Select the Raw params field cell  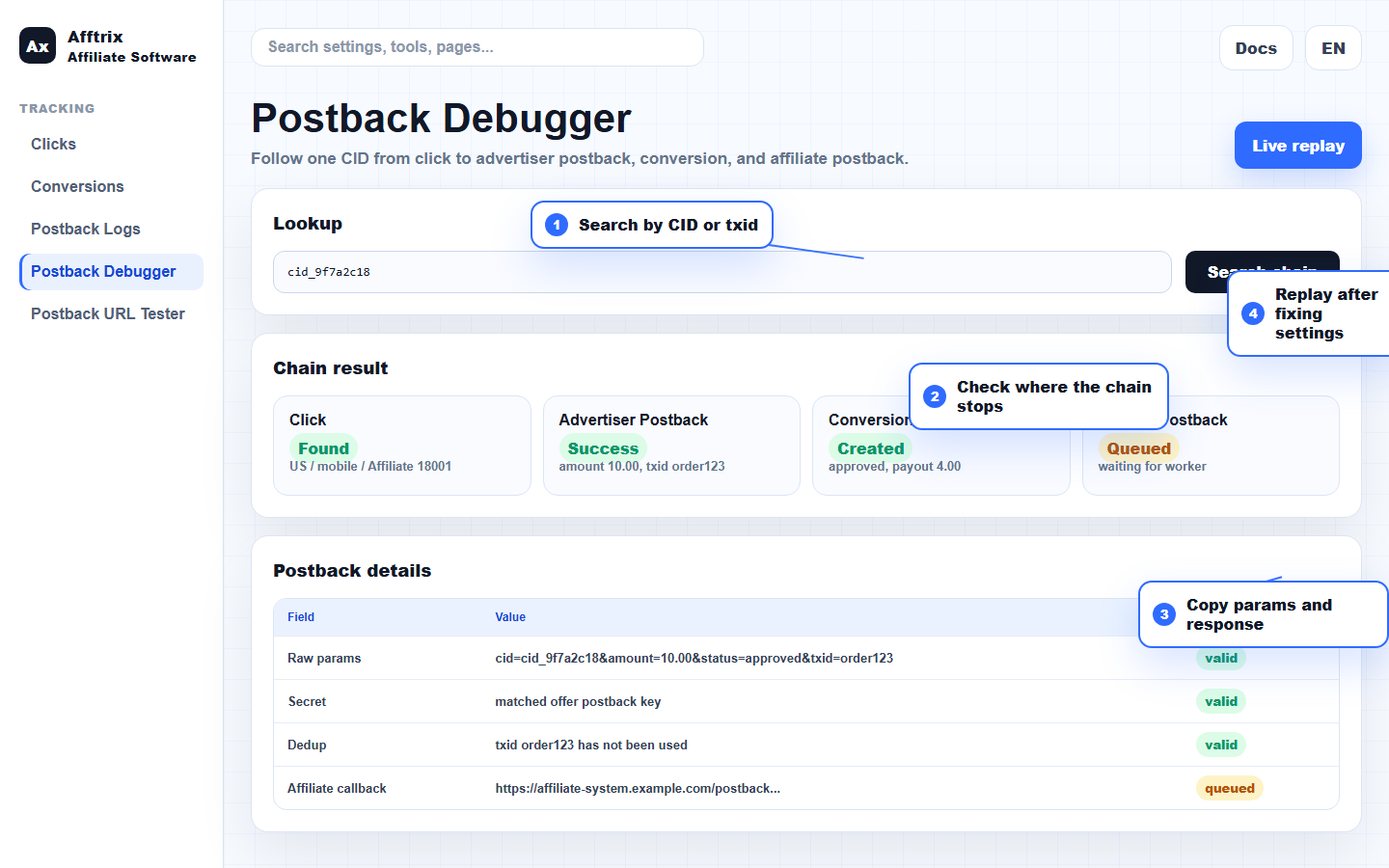click(x=324, y=659)
